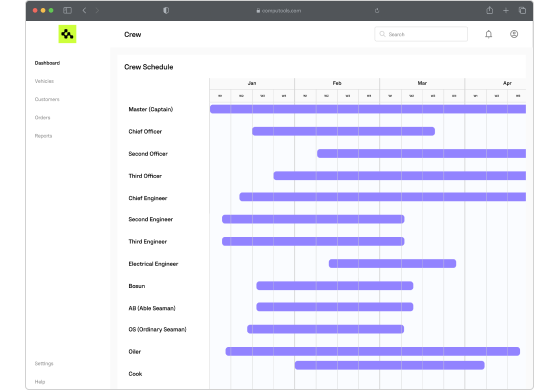Reload the page with the refresh icon

coord(377,11)
